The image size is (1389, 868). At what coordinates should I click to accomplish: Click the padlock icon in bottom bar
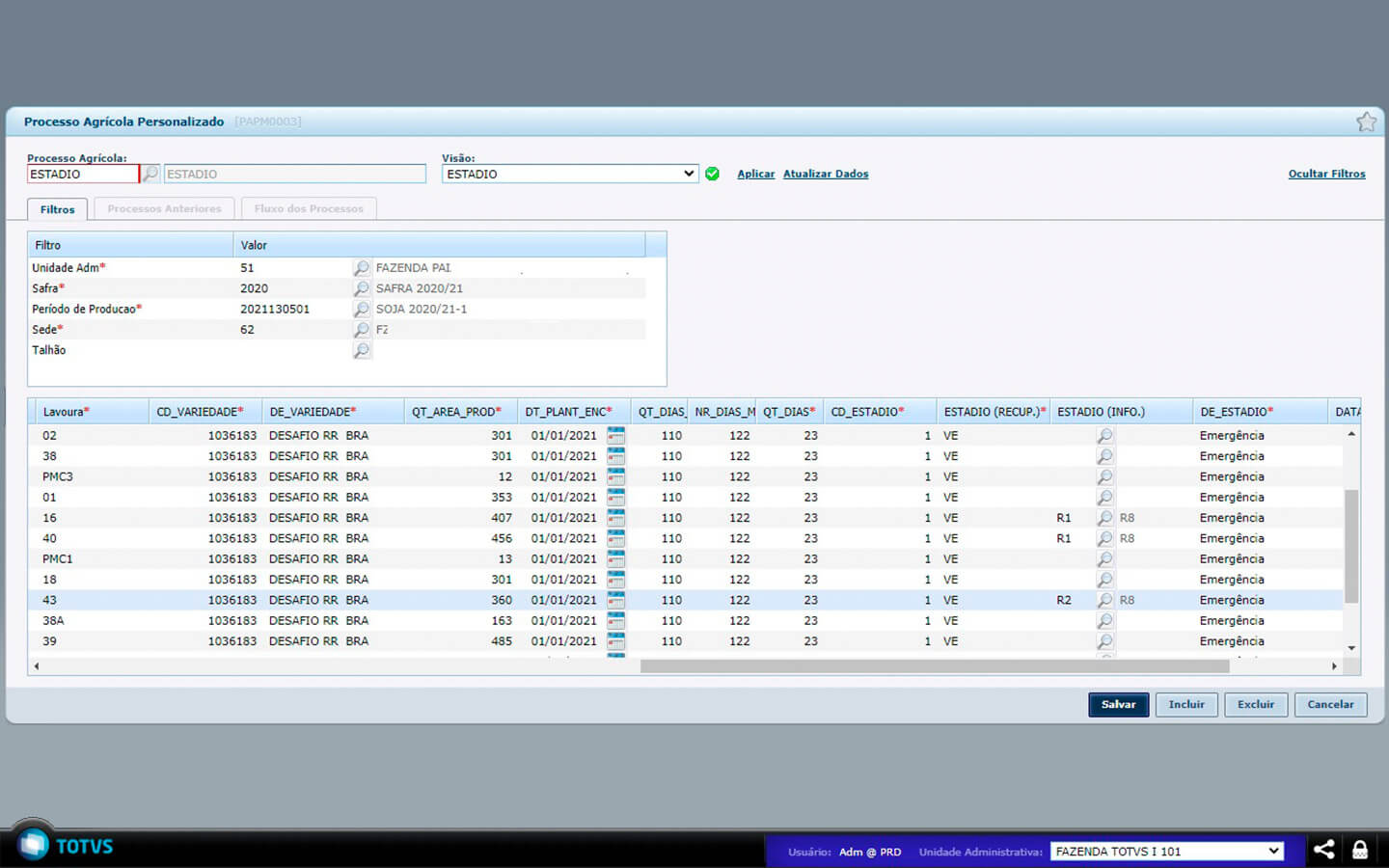coord(1359,850)
